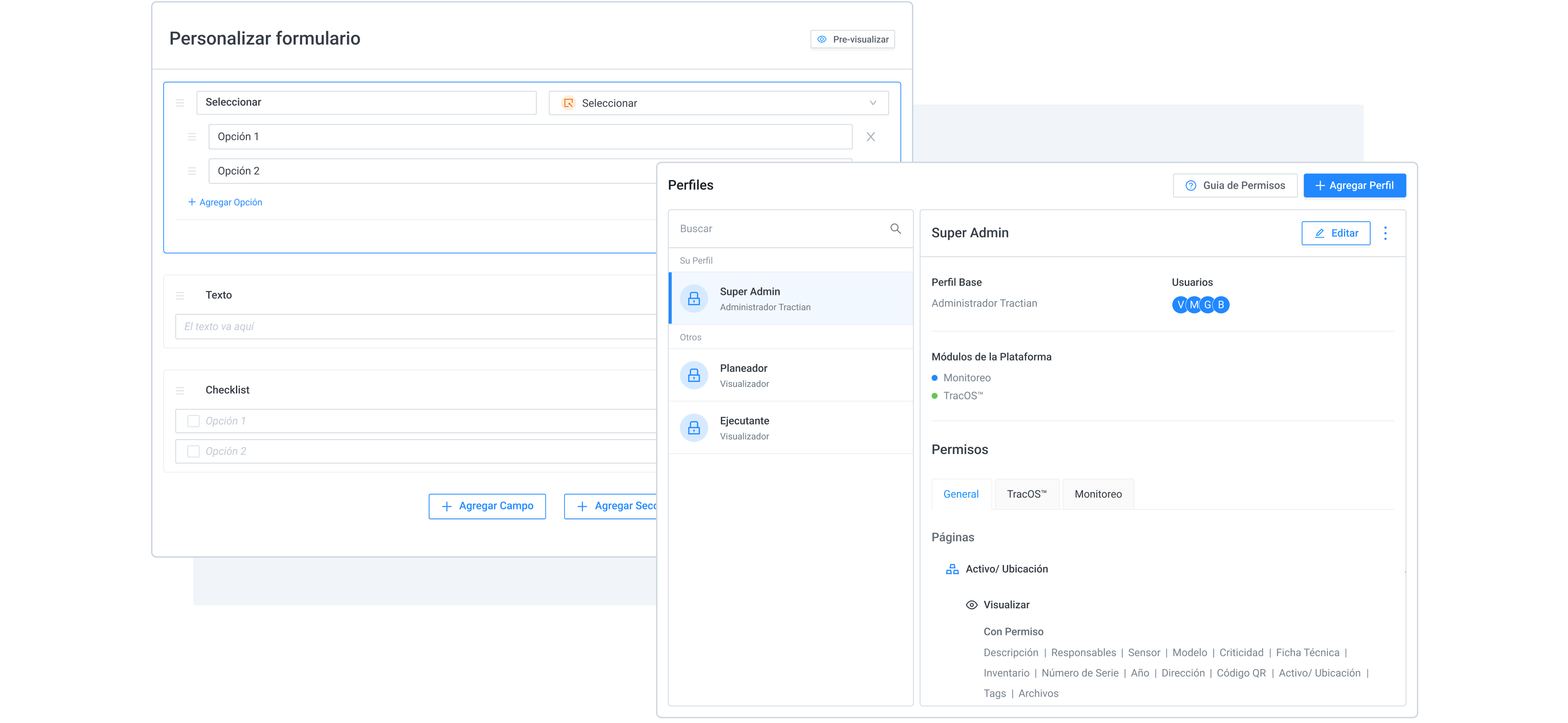Click the Activo/ Ubicación hierarchy icon
1568x723 pixels.
952,569
